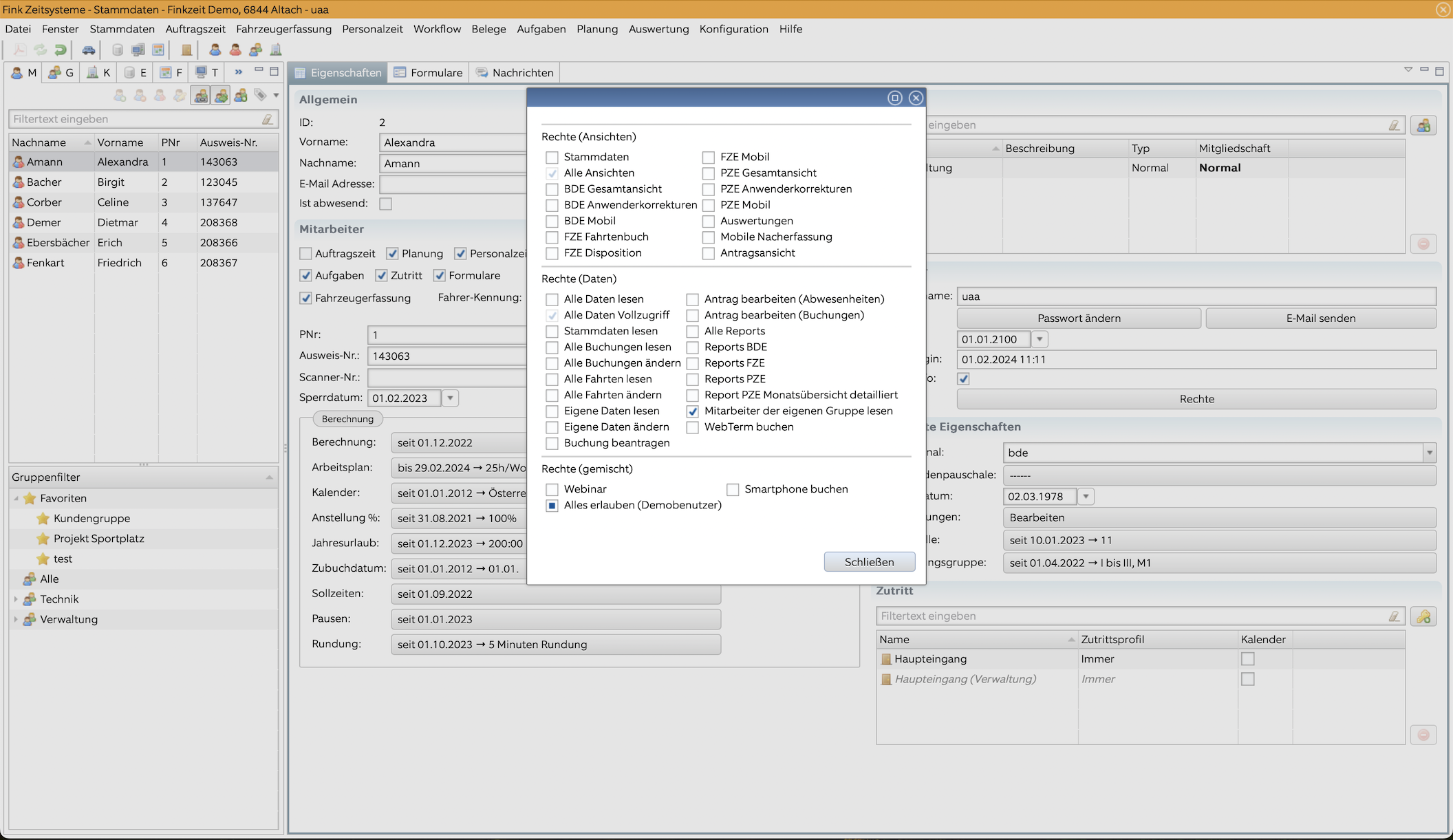Expand the Verwaltung tree node
This screenshot has width=1453, height=840.
click(16, 619)
